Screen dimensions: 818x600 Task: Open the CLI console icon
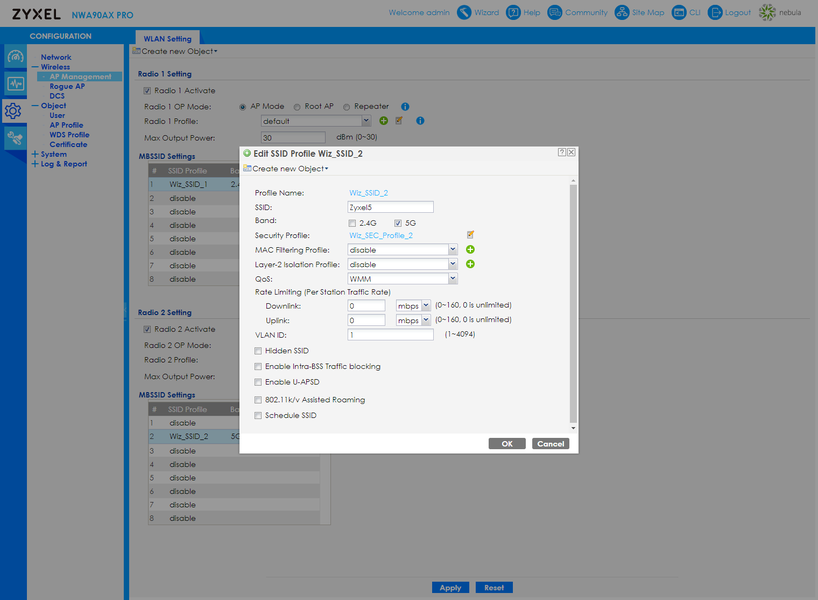pyautogui.click(x=679, y=13)
